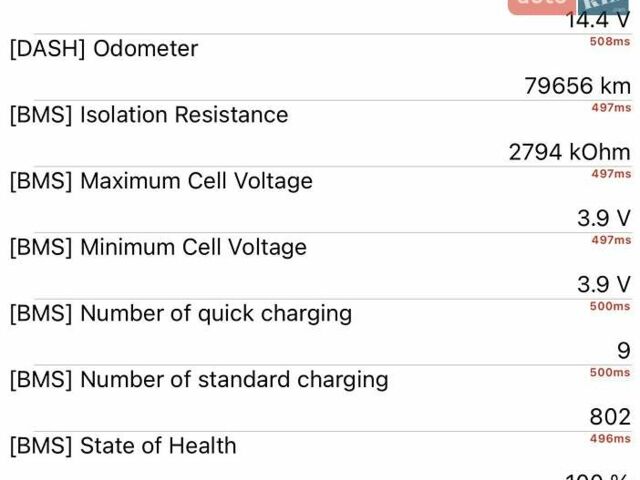The height and width of the screenshot is (480, 640).
Task: Tap the quick charging count value 9
Action: point(623,350)
